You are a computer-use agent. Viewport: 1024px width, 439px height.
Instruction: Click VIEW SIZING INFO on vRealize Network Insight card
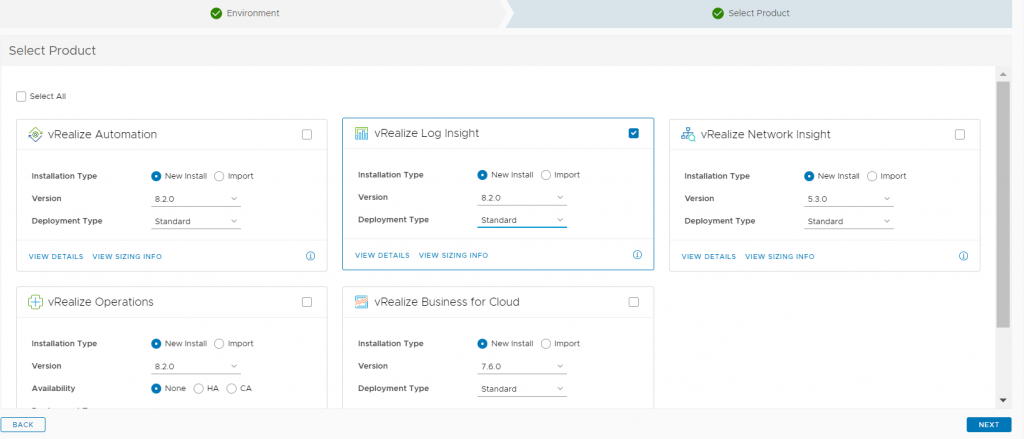[780, 257]
